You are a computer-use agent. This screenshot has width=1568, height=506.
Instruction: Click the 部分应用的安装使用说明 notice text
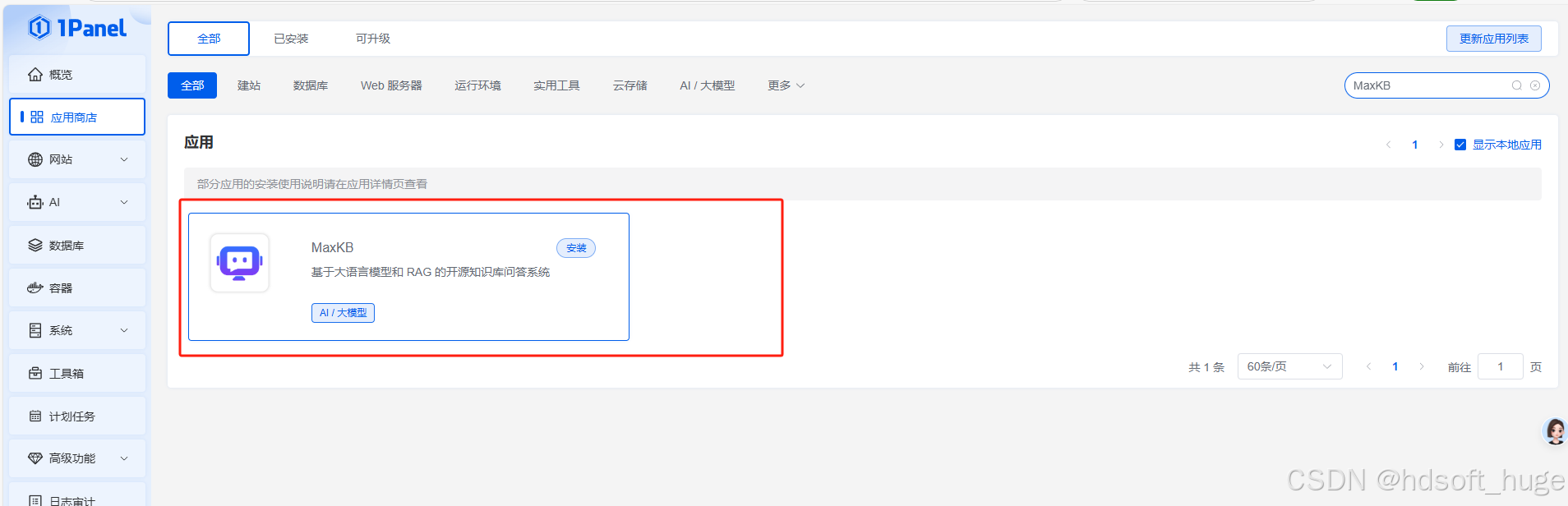(312, 184)
